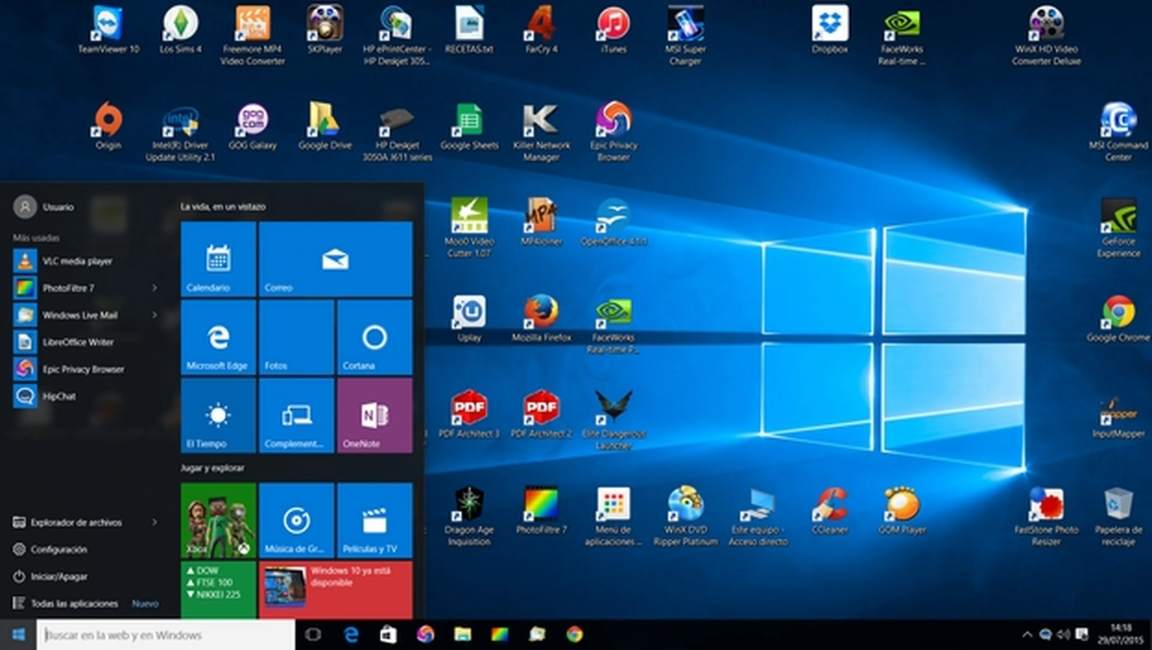Expand Explorador de archivos arrow
This screenshot has width=1152, height=650.
155,522
